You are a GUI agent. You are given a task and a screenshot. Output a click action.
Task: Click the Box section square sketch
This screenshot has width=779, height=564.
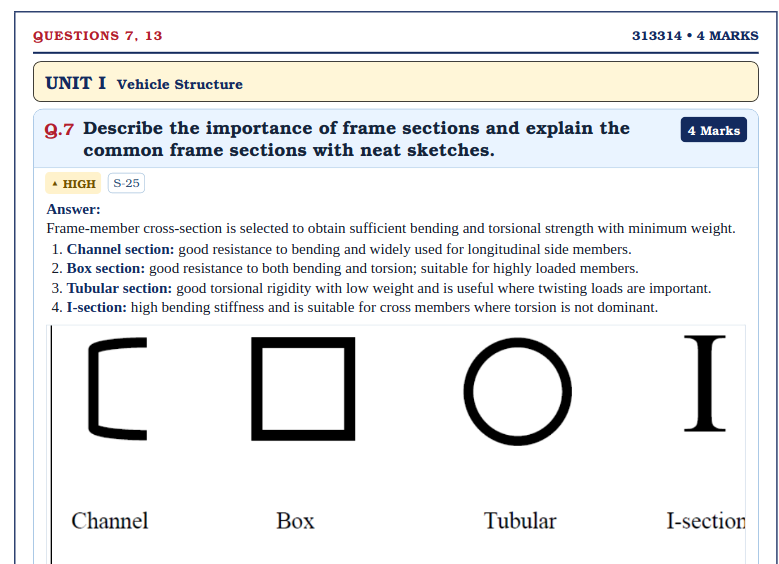pyautogui.click(x=303, y=389)
